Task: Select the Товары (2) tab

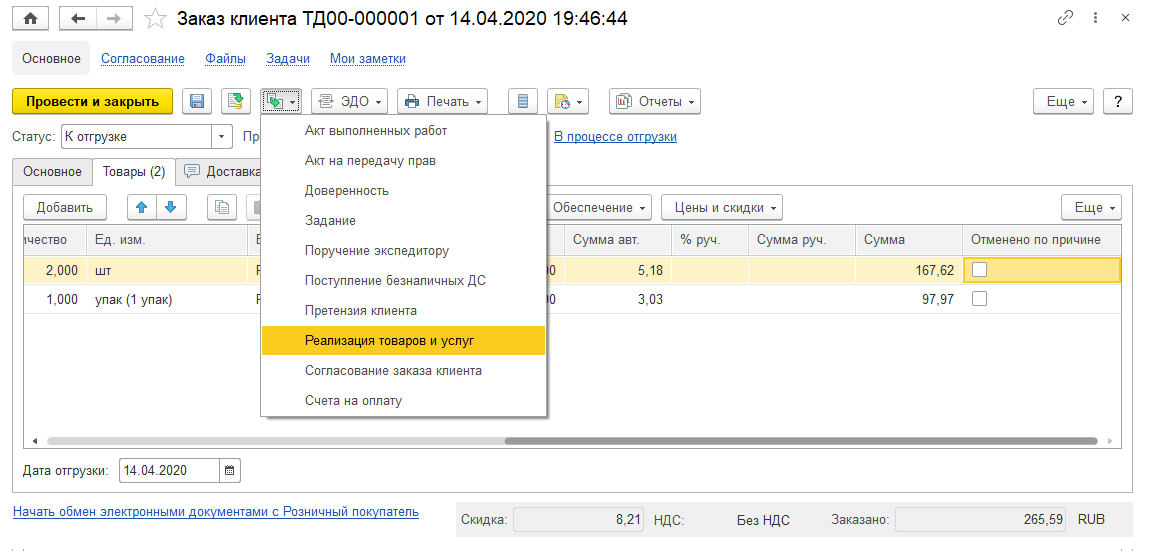Action: 134,172
